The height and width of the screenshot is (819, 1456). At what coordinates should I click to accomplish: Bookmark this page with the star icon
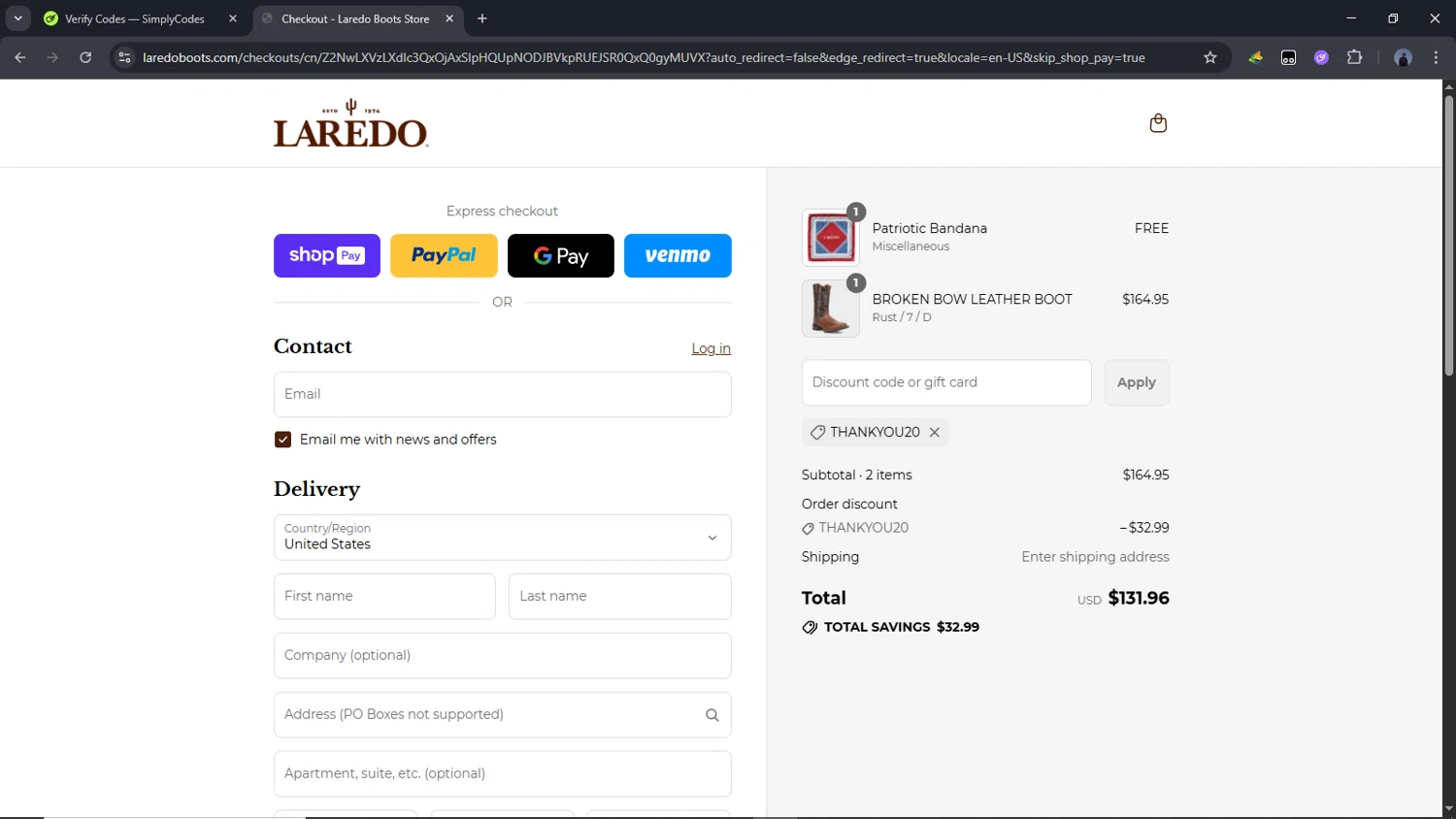(x=1209, y=57)
